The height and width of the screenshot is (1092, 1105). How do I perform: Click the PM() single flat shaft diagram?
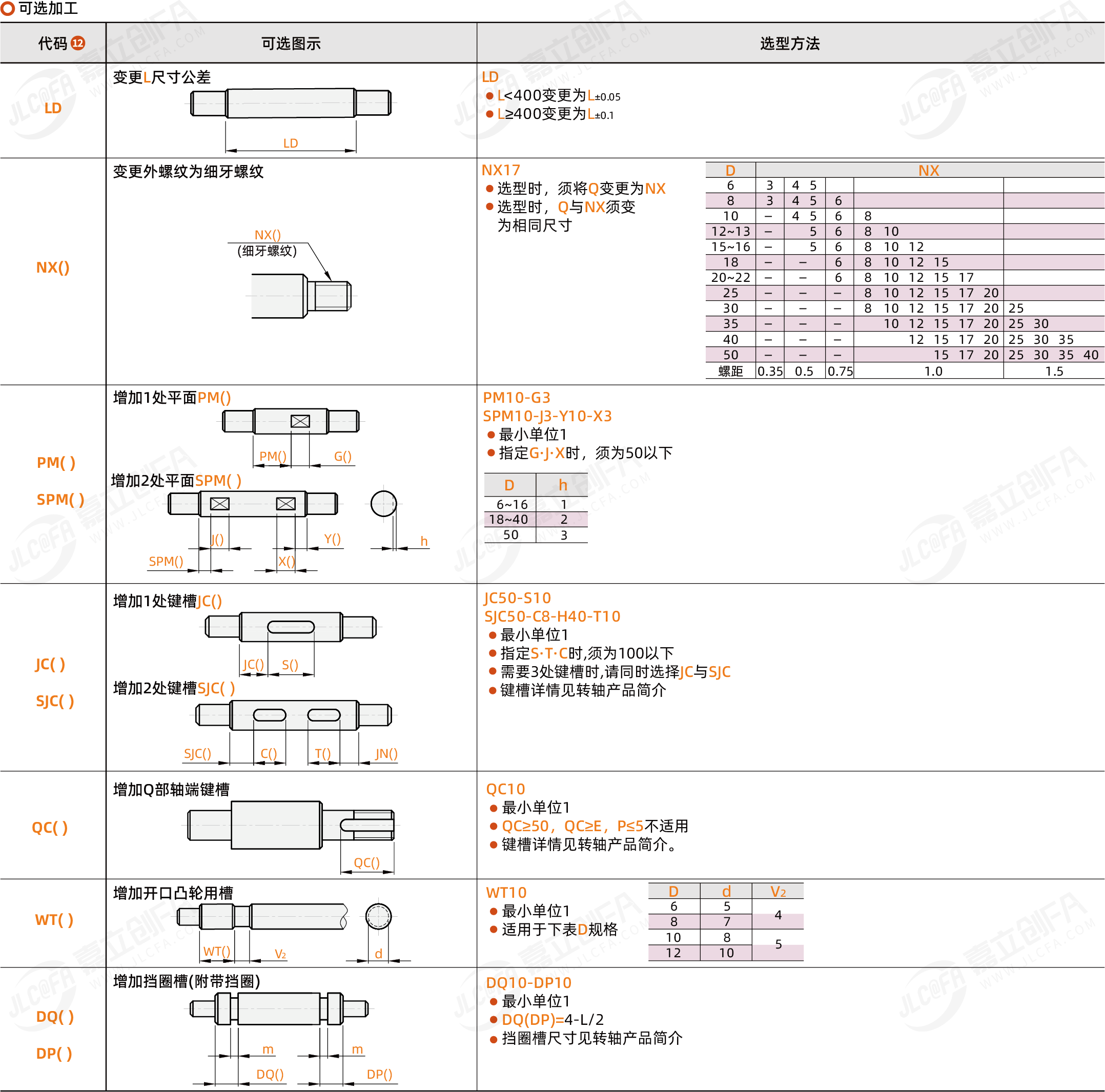291,421
